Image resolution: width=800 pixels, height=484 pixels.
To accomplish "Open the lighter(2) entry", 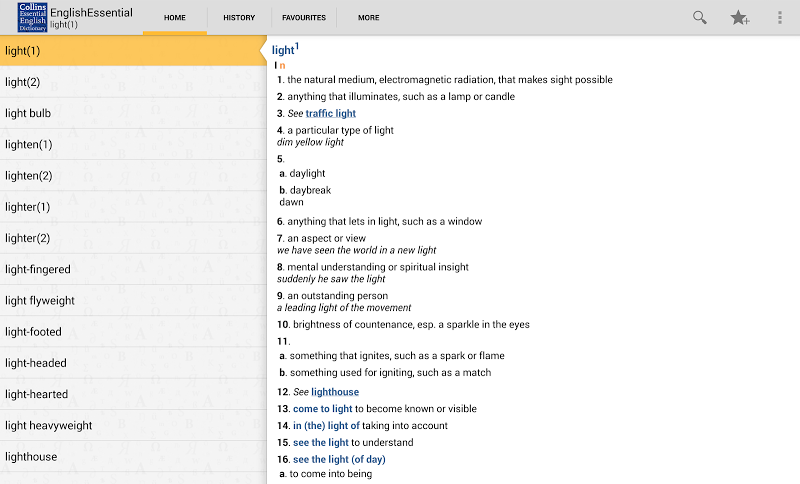I will pos(133,238).
